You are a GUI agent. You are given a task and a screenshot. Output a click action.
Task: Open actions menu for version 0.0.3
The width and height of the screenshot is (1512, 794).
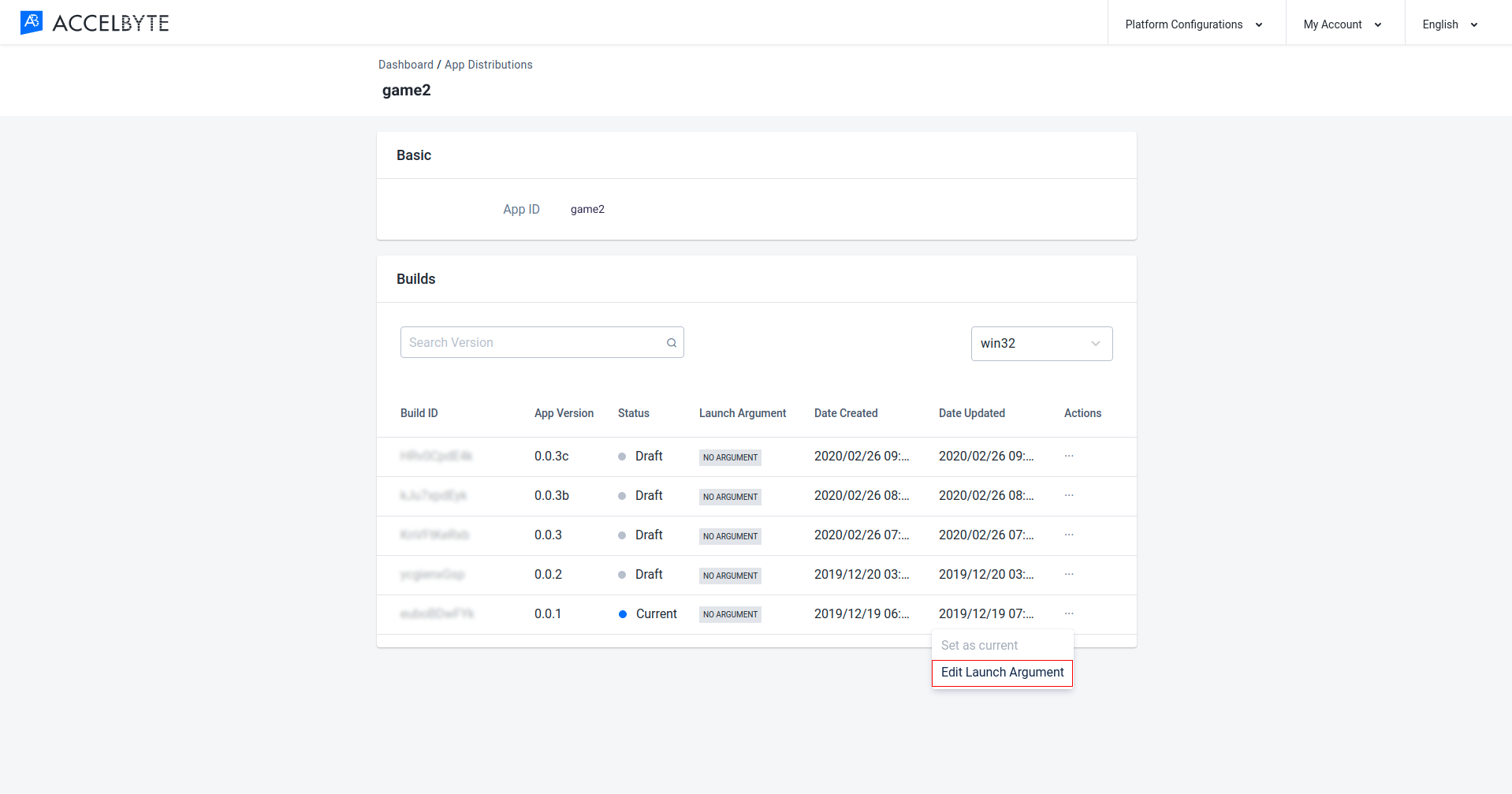pyautogui.click(x=1069, y=535)
